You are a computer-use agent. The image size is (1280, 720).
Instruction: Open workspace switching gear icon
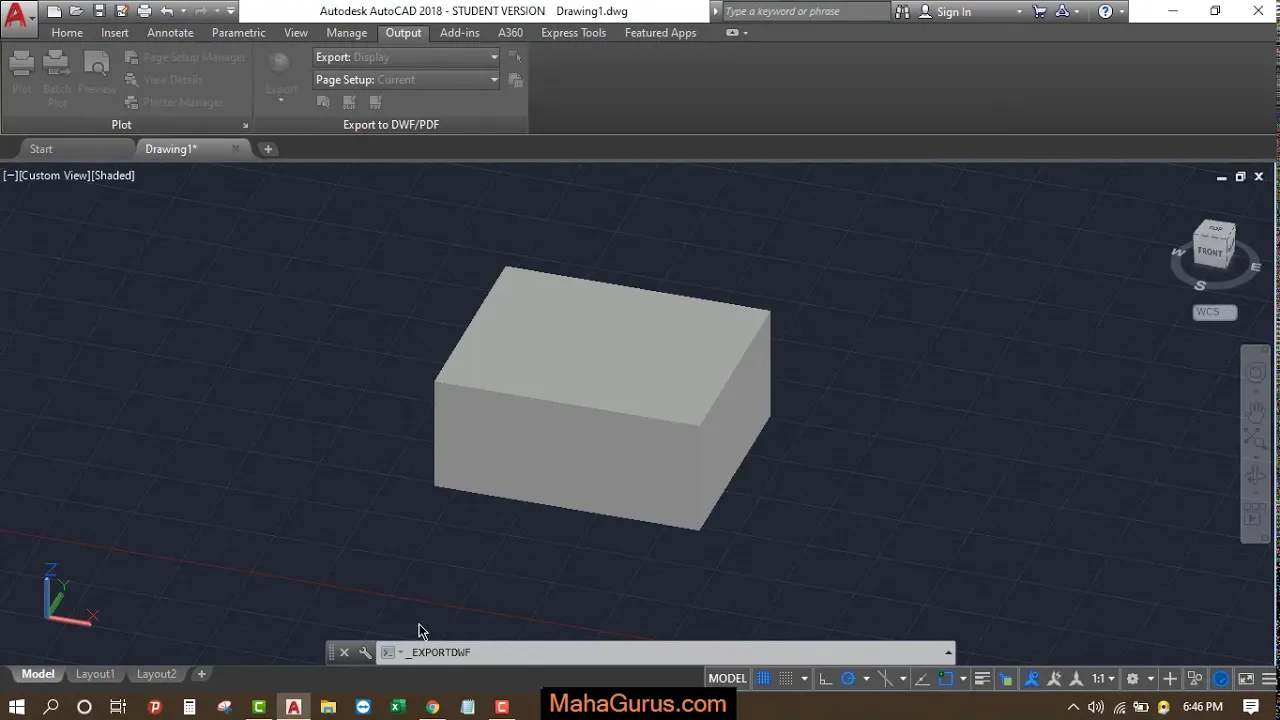tap(1132, 678)
